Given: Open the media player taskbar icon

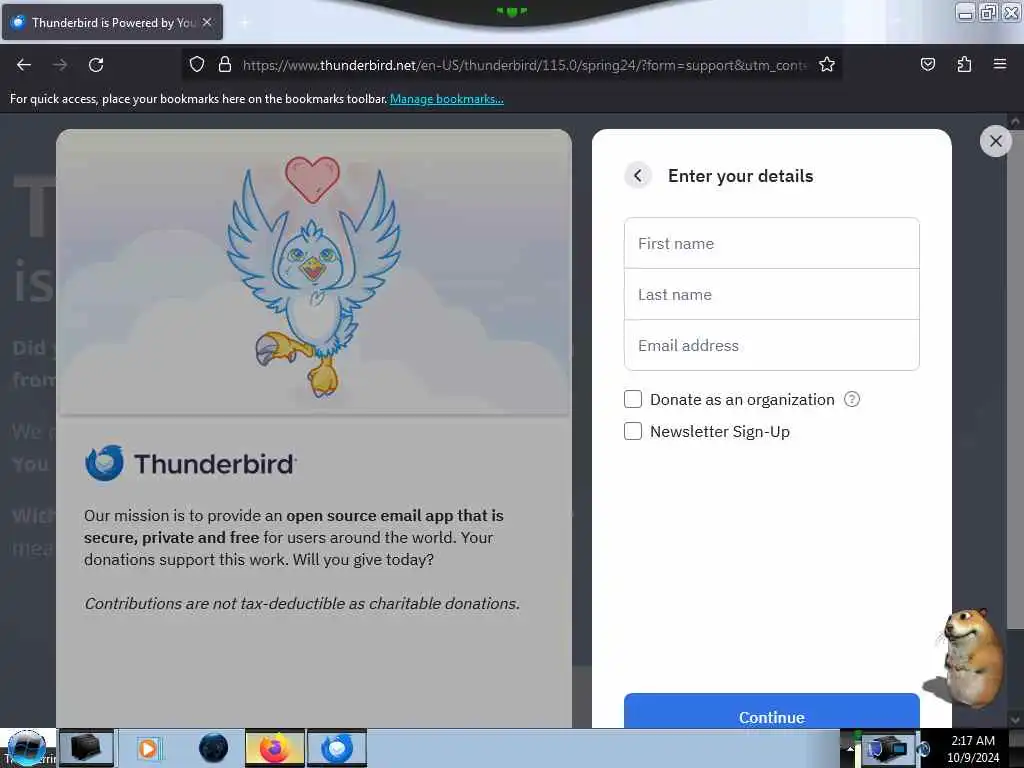Looking at the screenshot, I should point(148,748).
